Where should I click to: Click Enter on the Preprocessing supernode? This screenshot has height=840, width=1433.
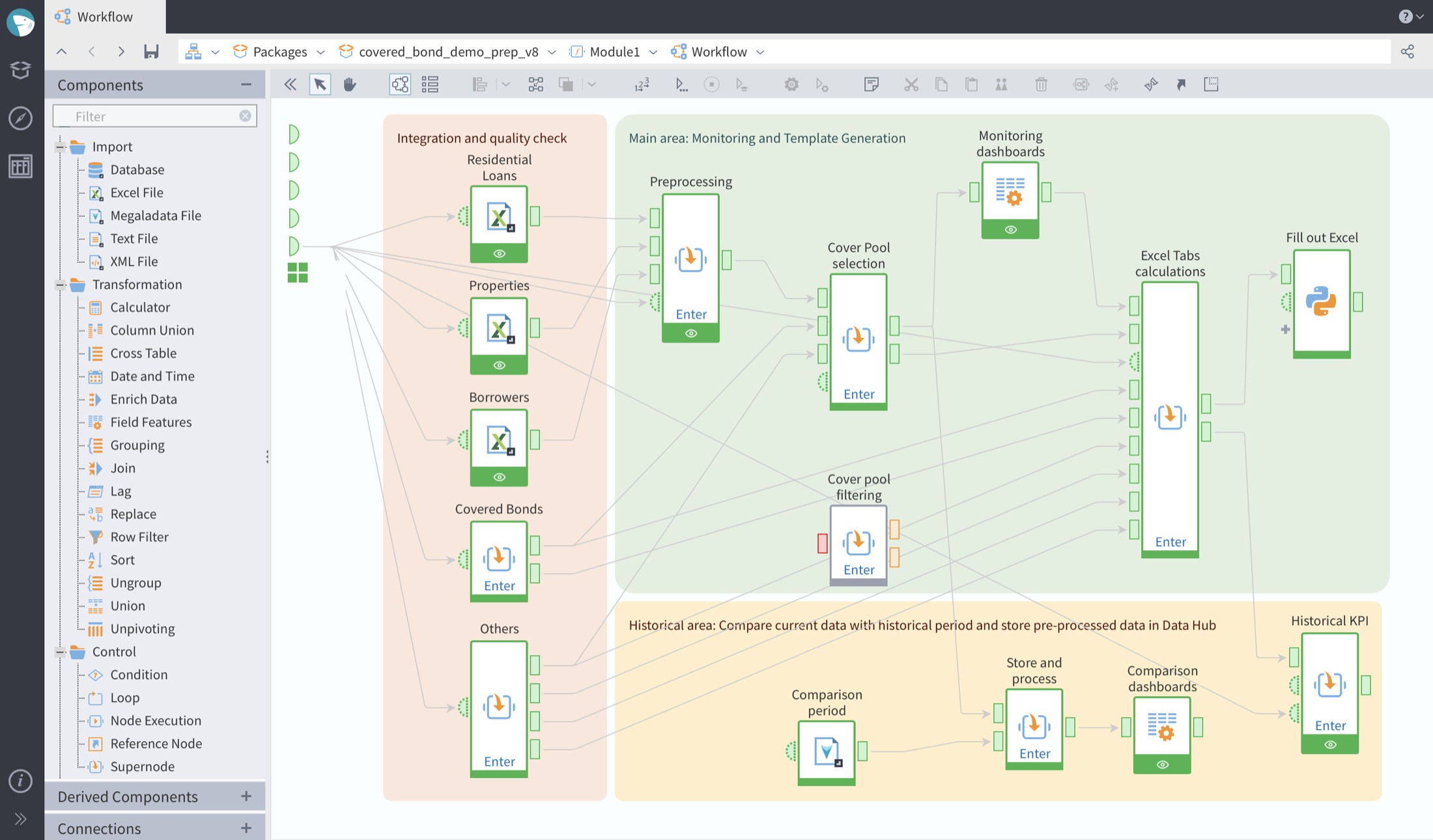click(690, 315)
